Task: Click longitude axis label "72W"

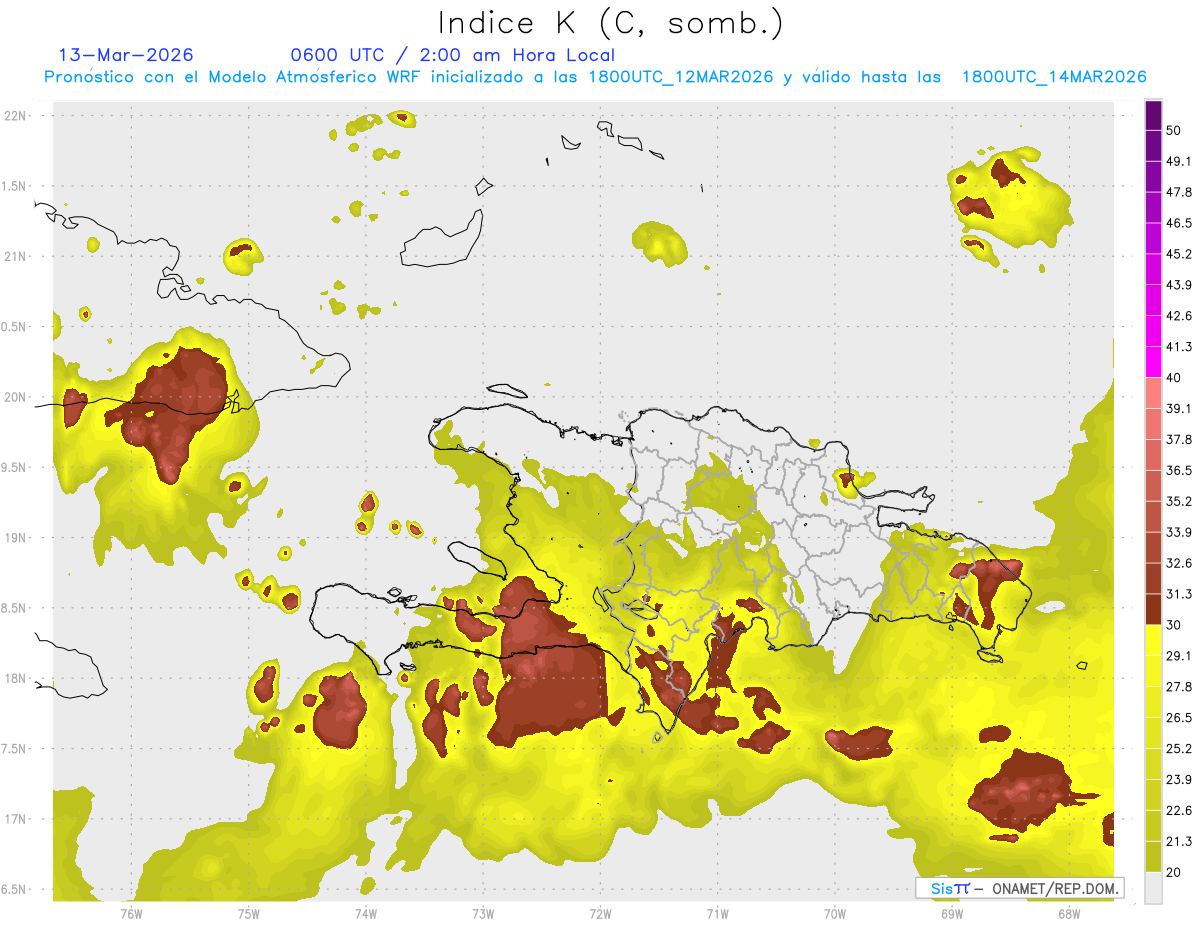Action: point(600,914)
